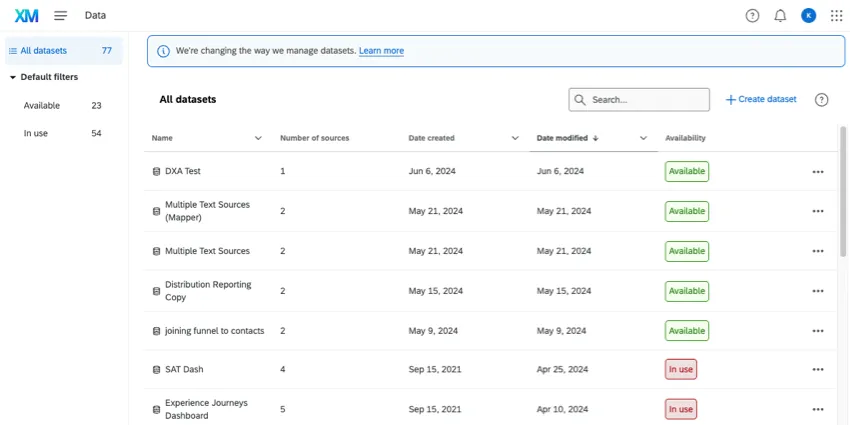This screenshot has width=850, height=425.
Task: Open the hamburger navigation menu
Action: [61, 15]
